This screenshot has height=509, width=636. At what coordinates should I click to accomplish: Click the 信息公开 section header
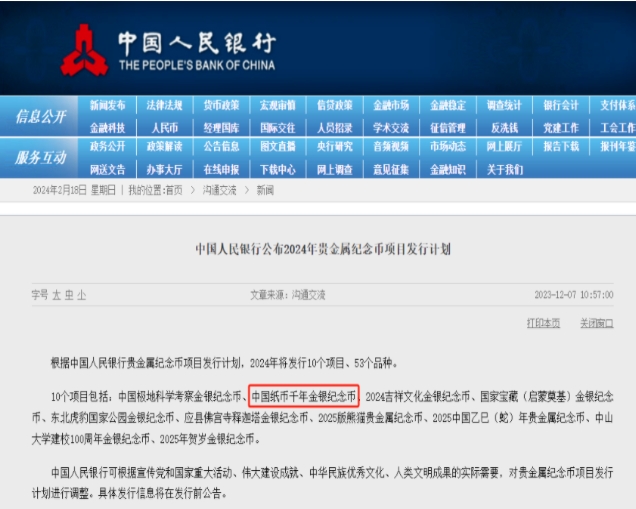tap(41, 117)
